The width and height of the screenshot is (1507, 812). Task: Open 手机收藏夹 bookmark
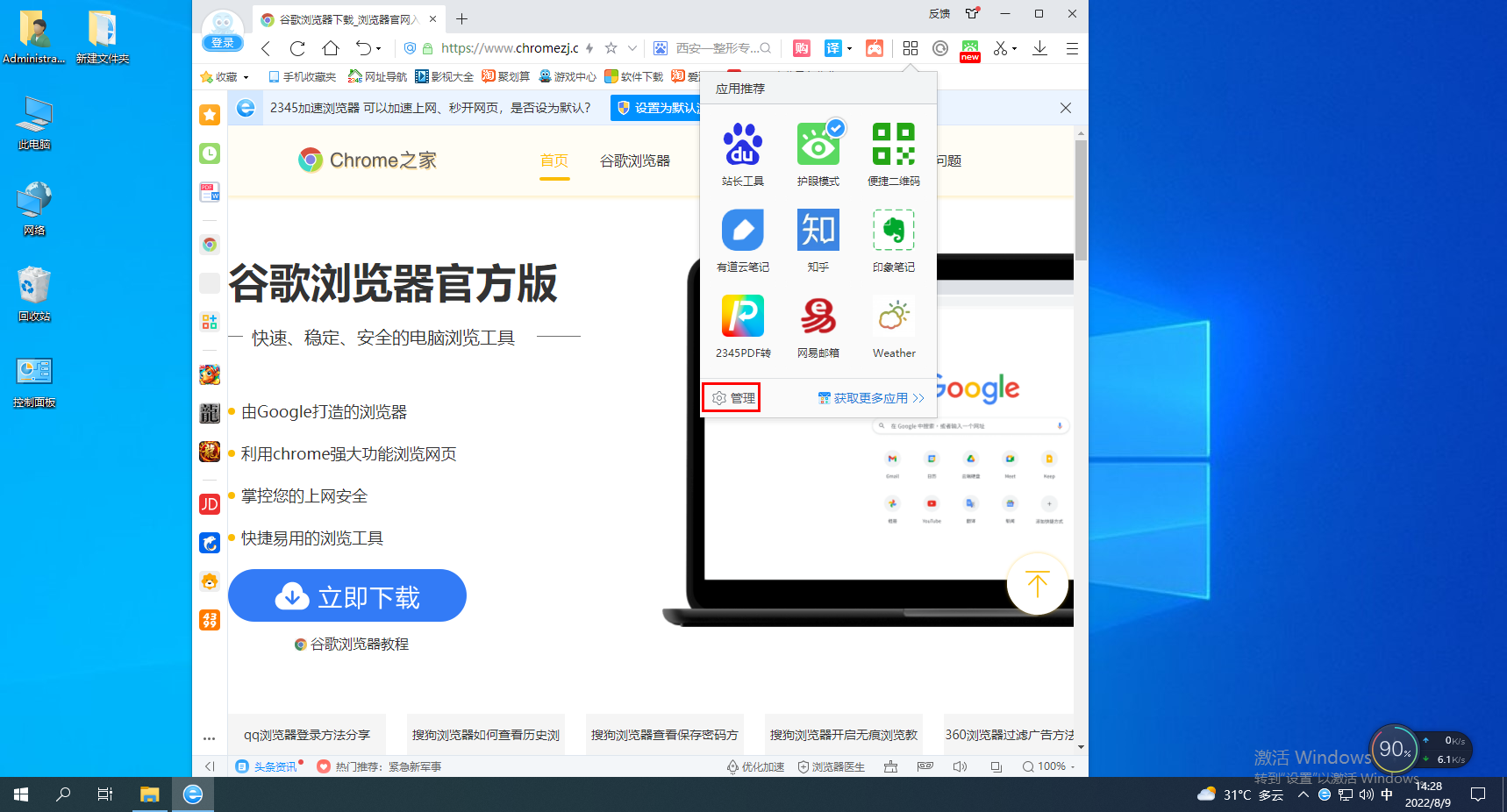coord(302,77)
